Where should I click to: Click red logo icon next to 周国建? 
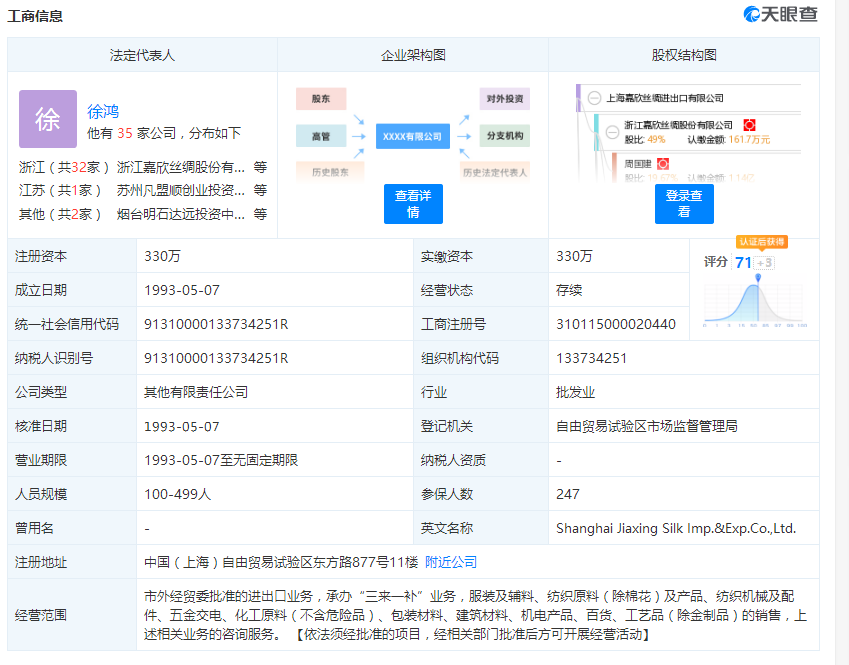click(664, 162)
